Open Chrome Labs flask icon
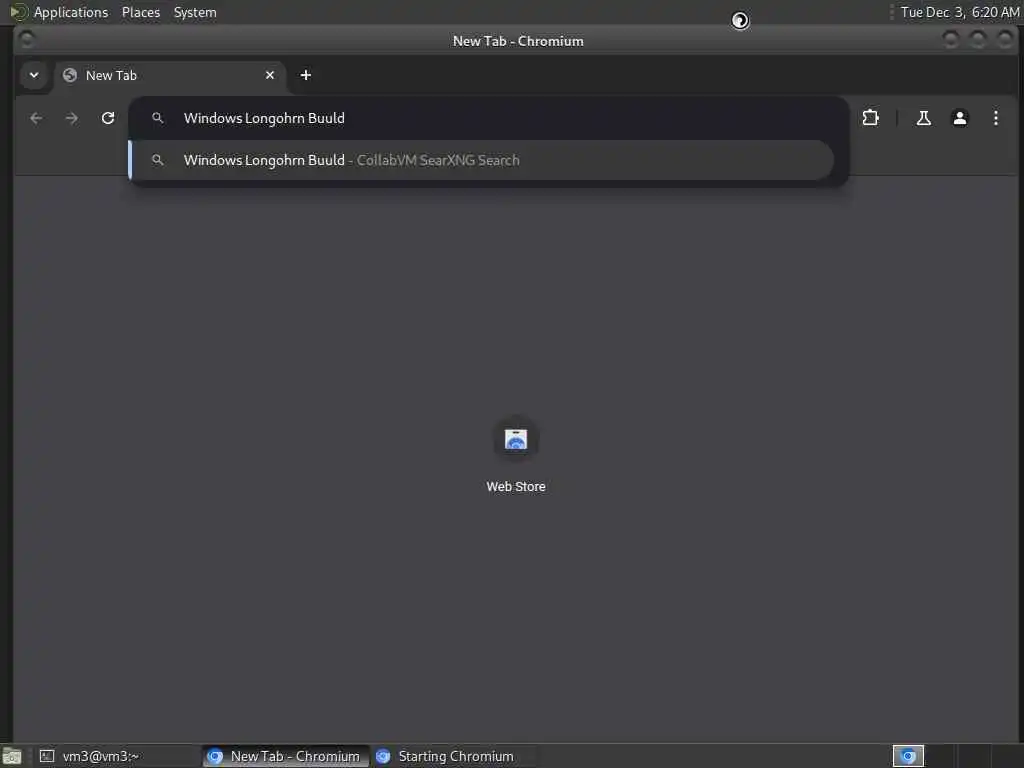Image resolution: width=1024 pixels, height=768 pixels. tap(923, 118)
